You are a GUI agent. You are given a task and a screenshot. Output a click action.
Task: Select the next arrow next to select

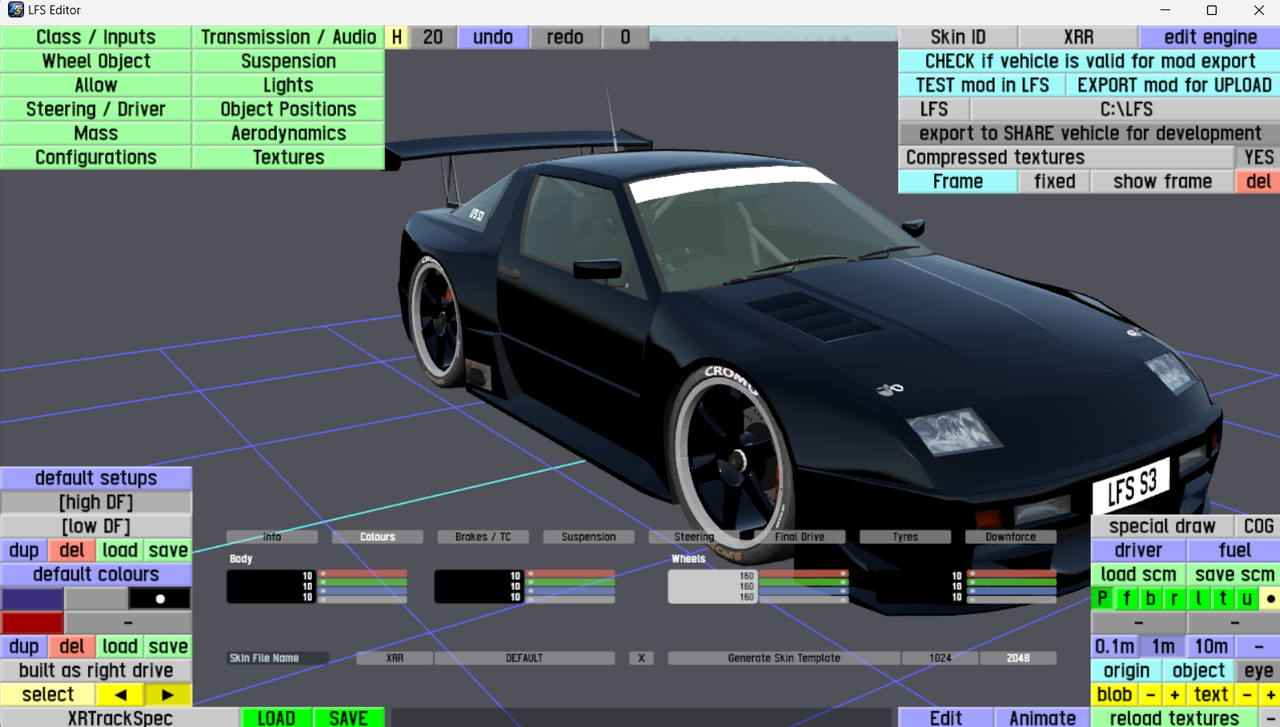(167, 694)
